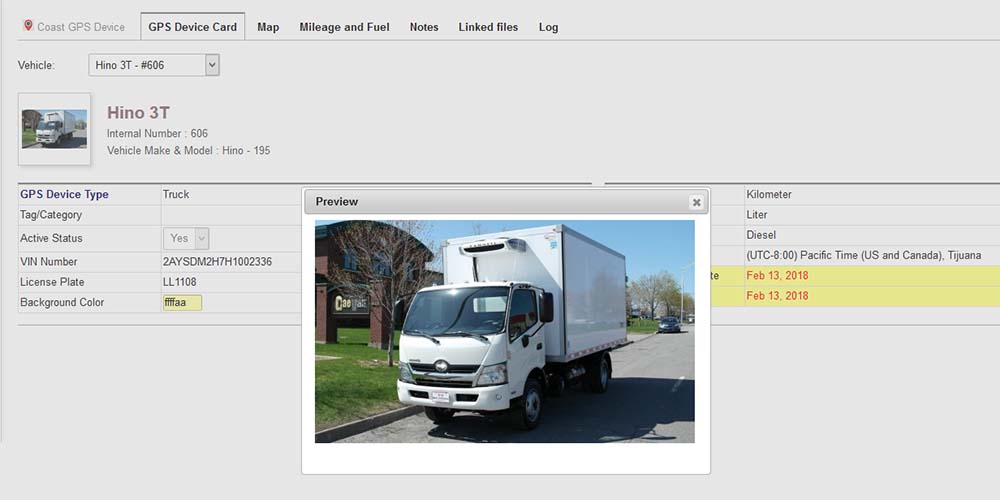Open the Notes tab
1000x500 pixels.
(x=424, y=27)
